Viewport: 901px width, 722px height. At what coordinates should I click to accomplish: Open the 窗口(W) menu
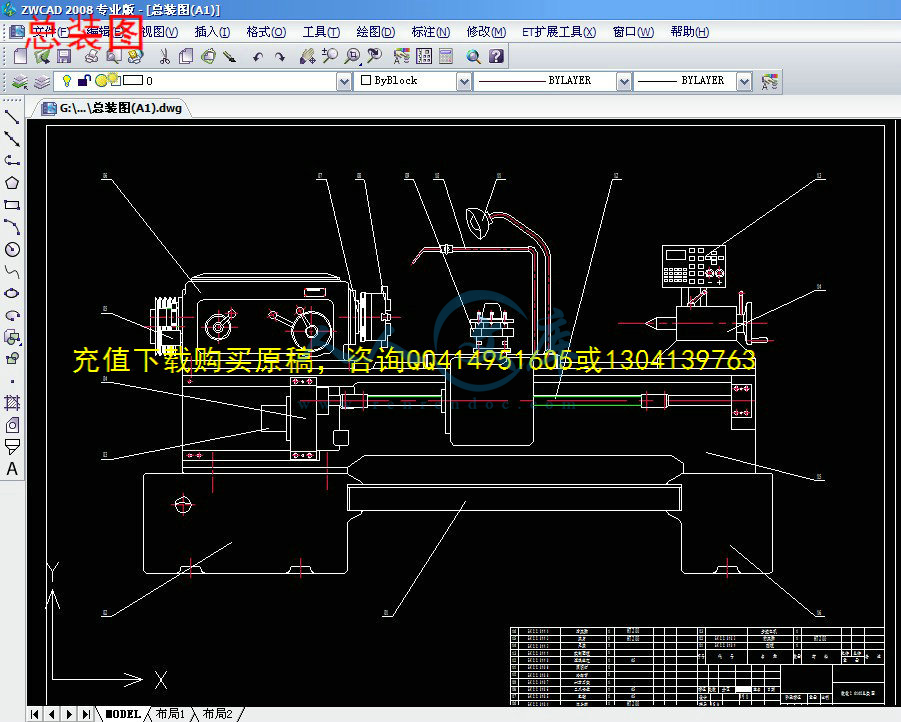pyautogui.click(x=633, y=32)
